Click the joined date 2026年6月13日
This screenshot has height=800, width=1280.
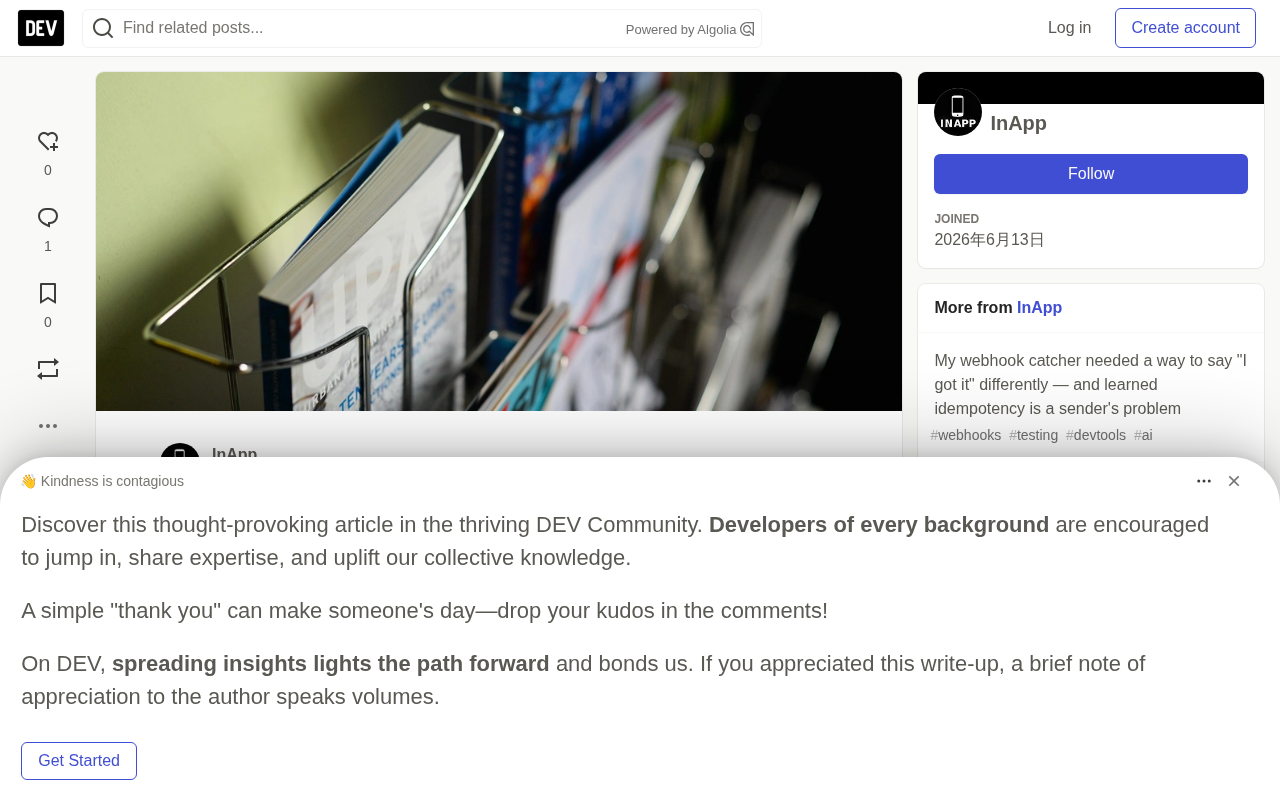[x=989, y=240]
